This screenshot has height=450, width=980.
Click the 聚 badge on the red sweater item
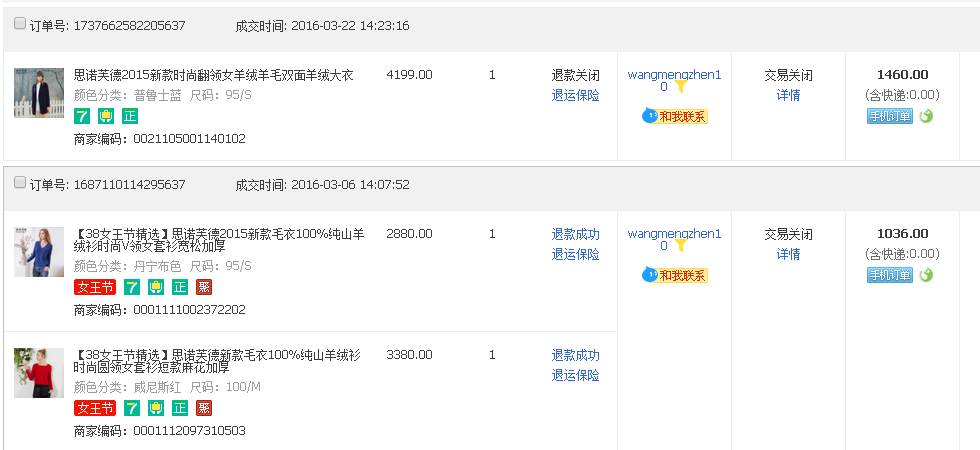click(204, 408)
